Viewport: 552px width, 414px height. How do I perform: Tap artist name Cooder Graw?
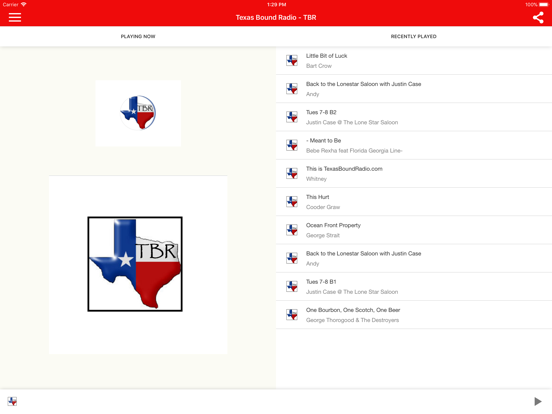pos(323,207)
